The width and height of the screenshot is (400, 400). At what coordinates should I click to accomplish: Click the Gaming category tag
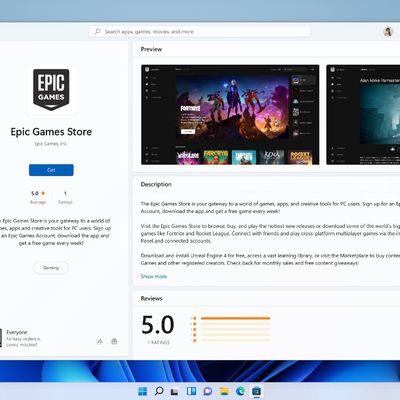point(51,268)
